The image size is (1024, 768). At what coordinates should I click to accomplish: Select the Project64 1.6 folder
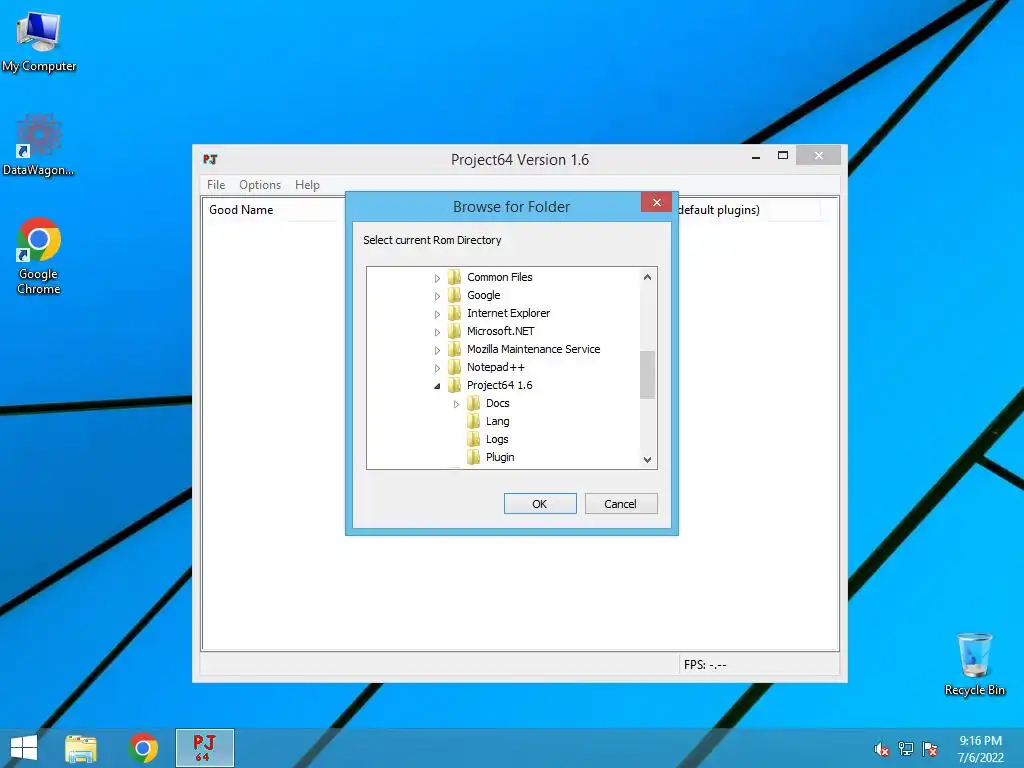coord(500,385)
